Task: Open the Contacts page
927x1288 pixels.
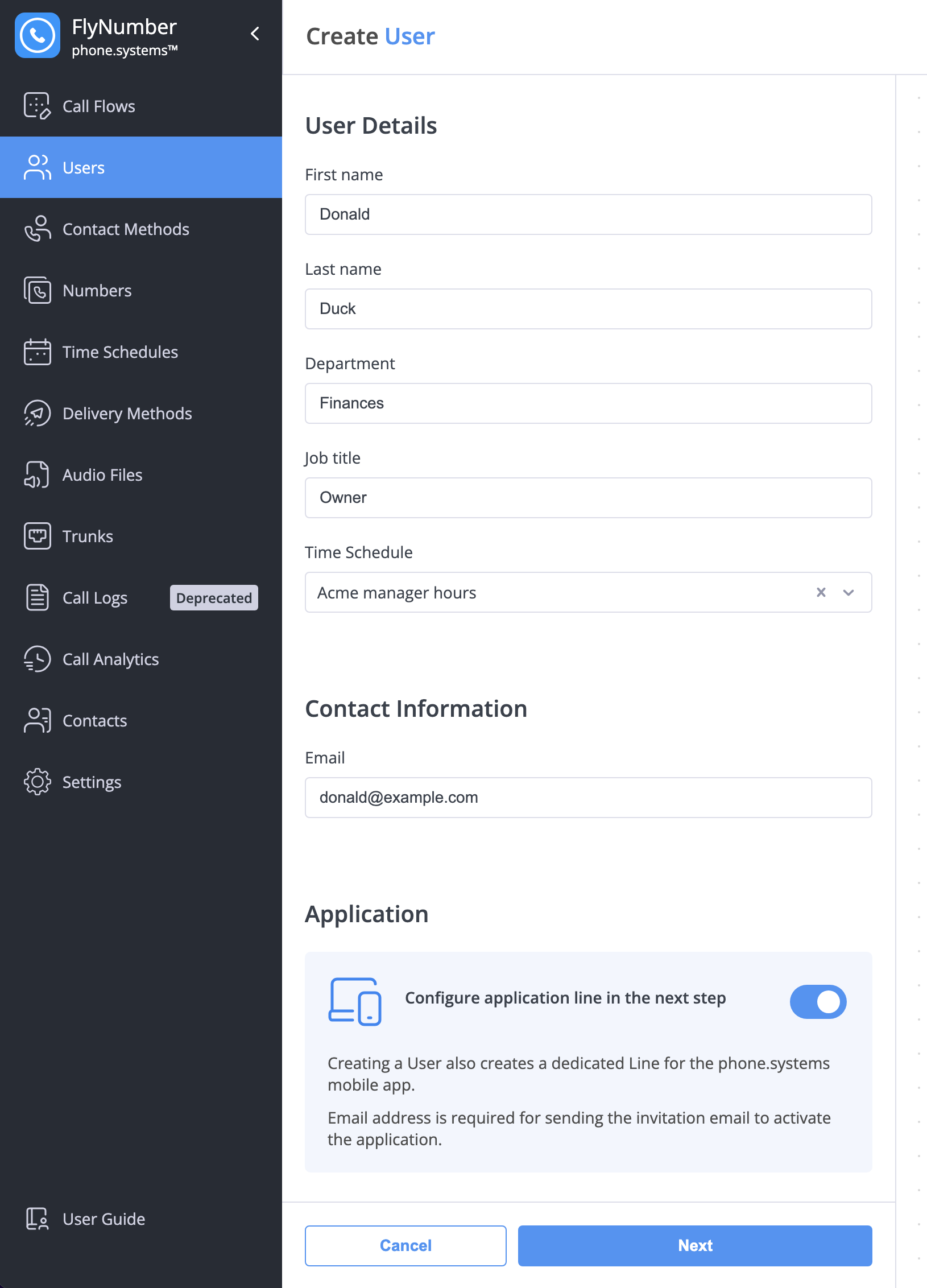Action: (x=141, y=720)
